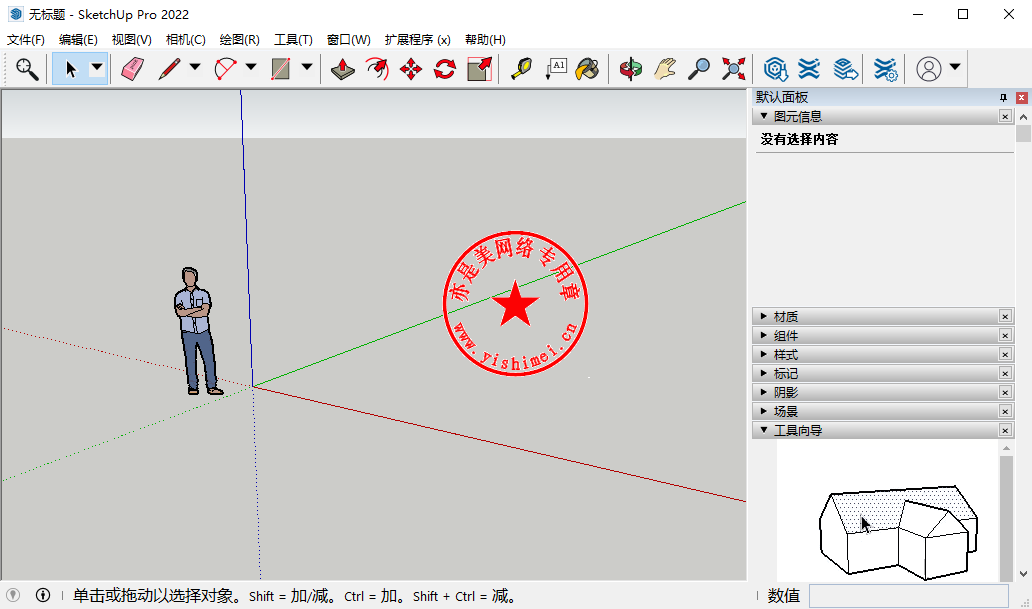Open the Extension Manager
The image size is (1032, 609).
click(885, 68)
